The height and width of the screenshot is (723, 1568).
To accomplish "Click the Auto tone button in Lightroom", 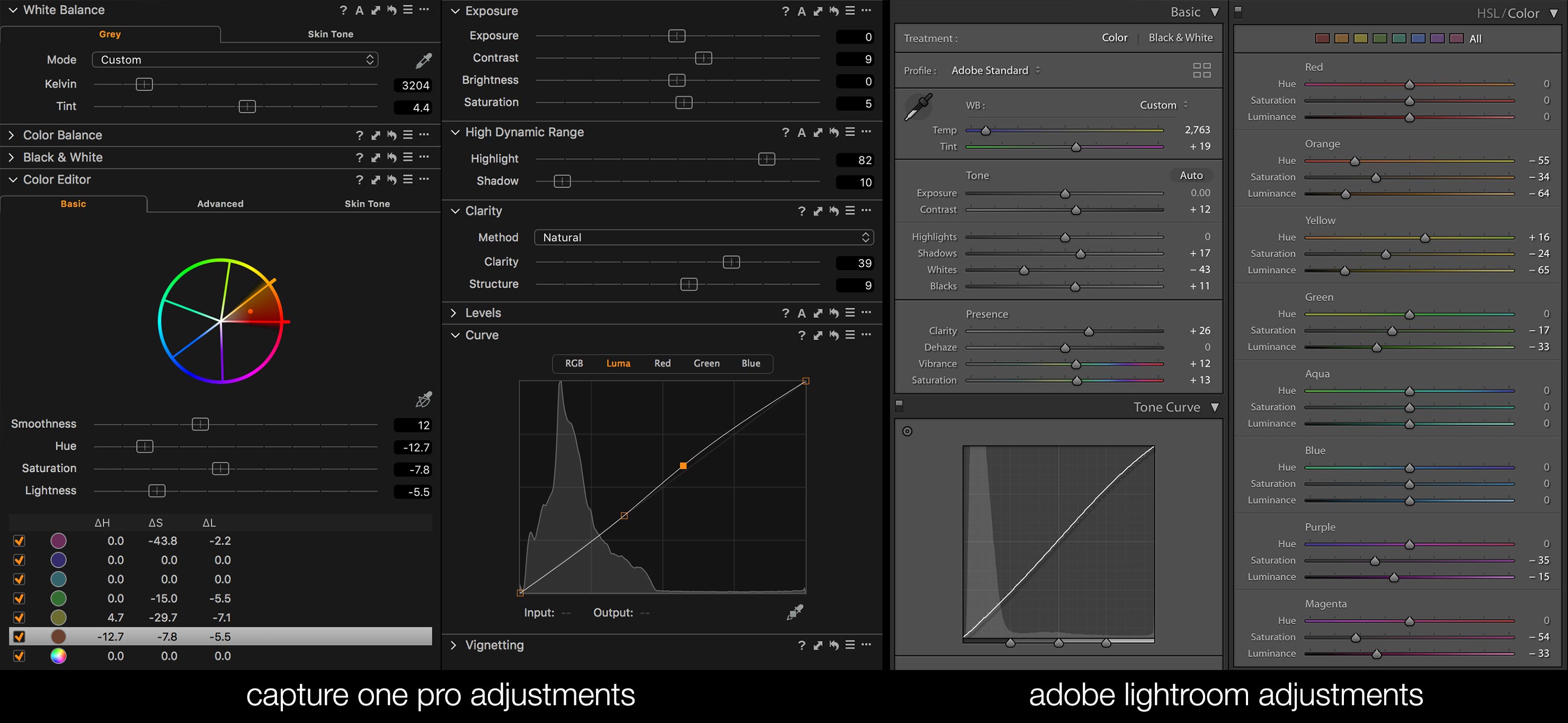I will [x=1191, y=175].
